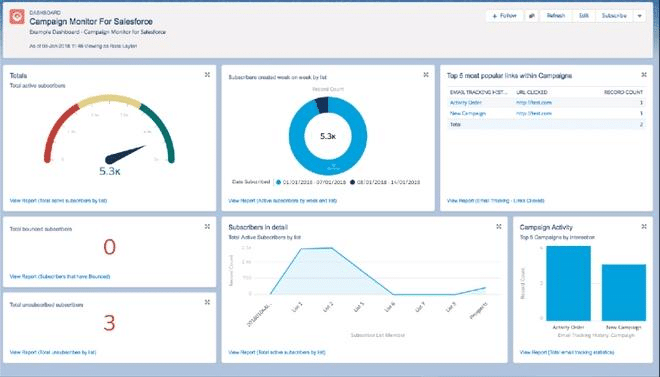660x377 pixels.
Task: Expand the Campaign Activity widget
Action: tap(644, 226)
